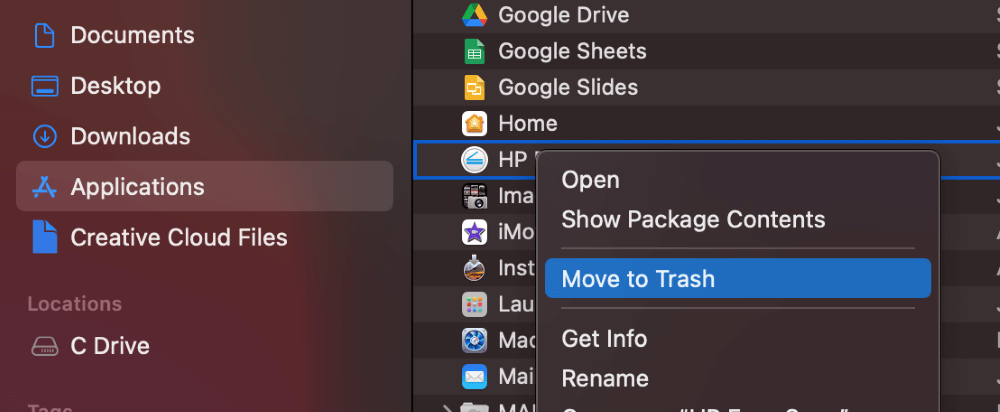1000x412 pixels.
Task: Choose Rename from the context menu
Action: 605,379
